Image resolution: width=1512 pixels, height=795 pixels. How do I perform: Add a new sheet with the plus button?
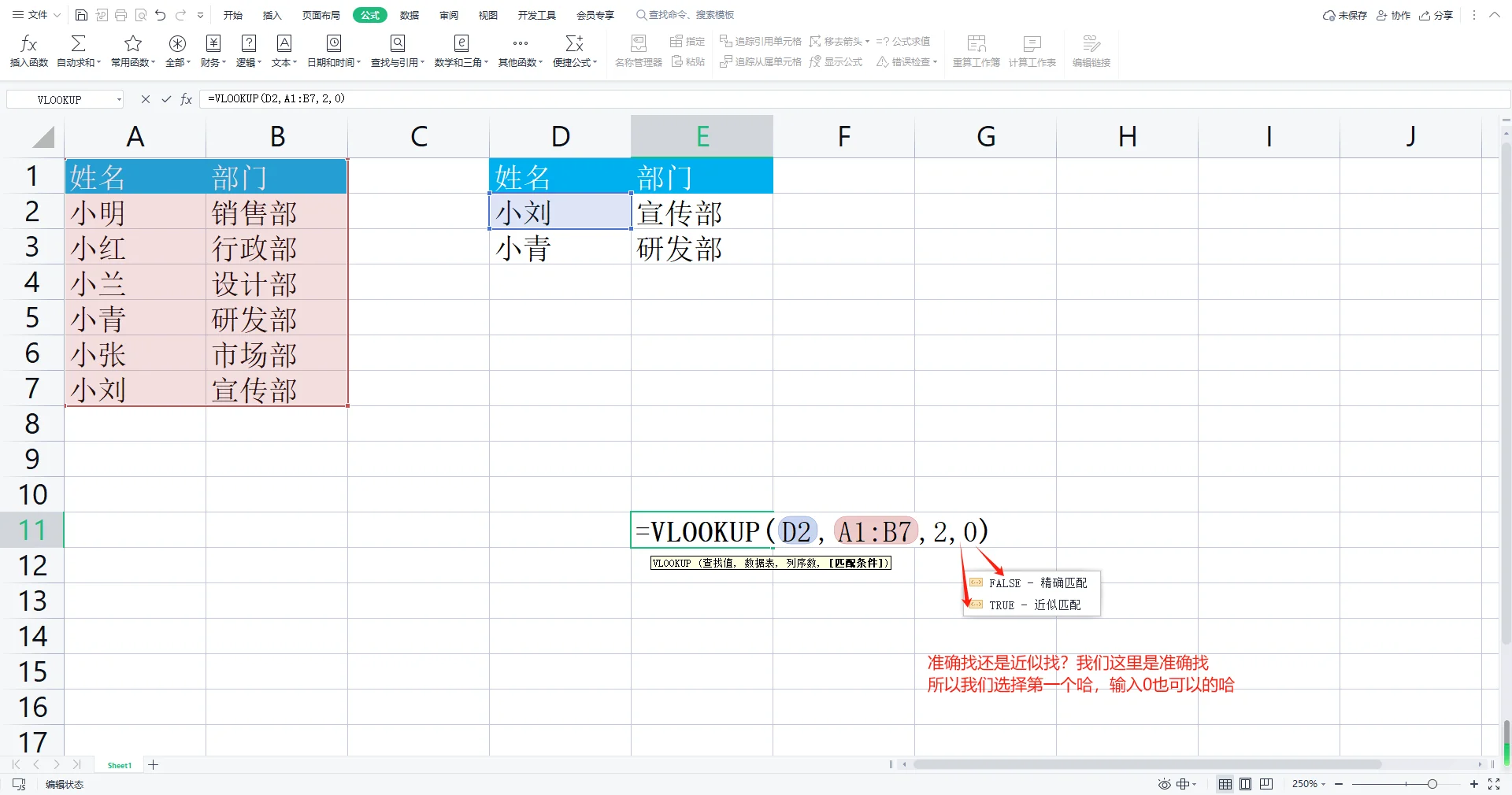(x=154, y=764)
